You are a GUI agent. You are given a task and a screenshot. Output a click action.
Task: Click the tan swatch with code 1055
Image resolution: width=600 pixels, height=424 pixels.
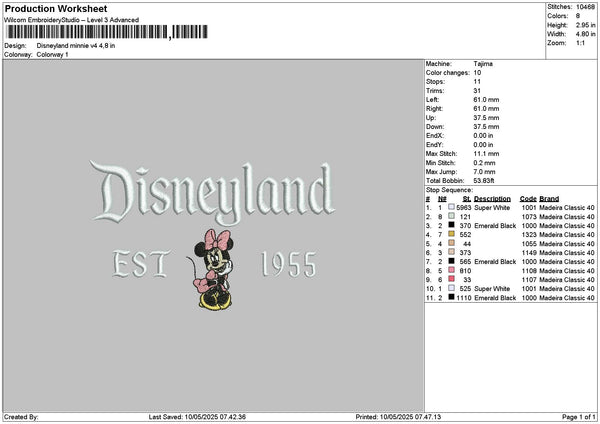(x=452, y=243)
